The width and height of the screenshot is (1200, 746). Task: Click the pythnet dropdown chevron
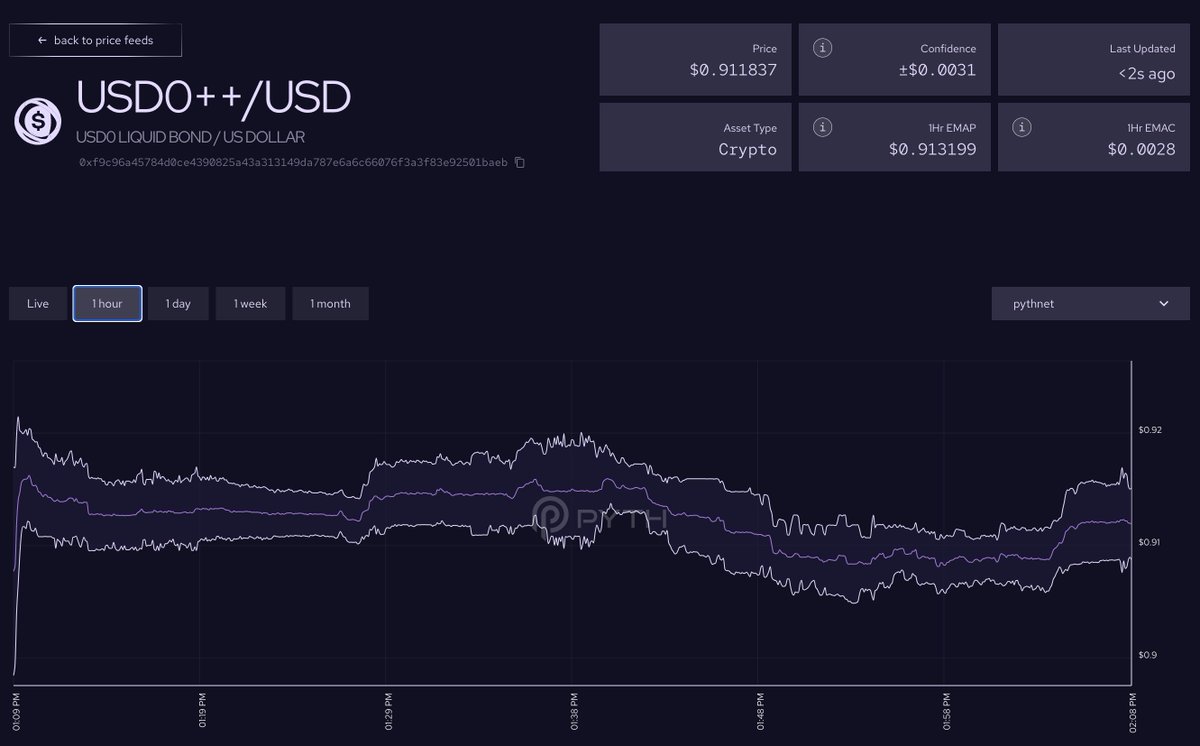point(1162,303)
